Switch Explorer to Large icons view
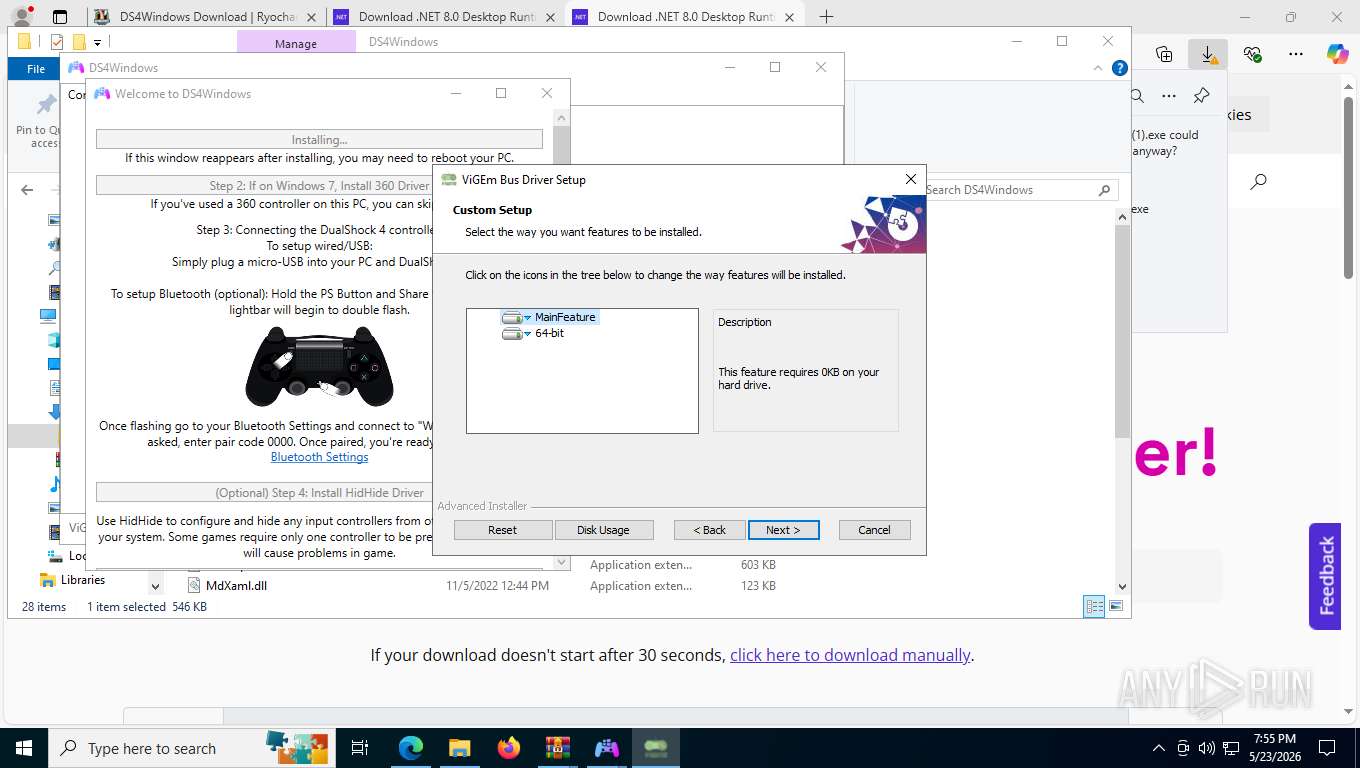 click(x=1116, y=607)
